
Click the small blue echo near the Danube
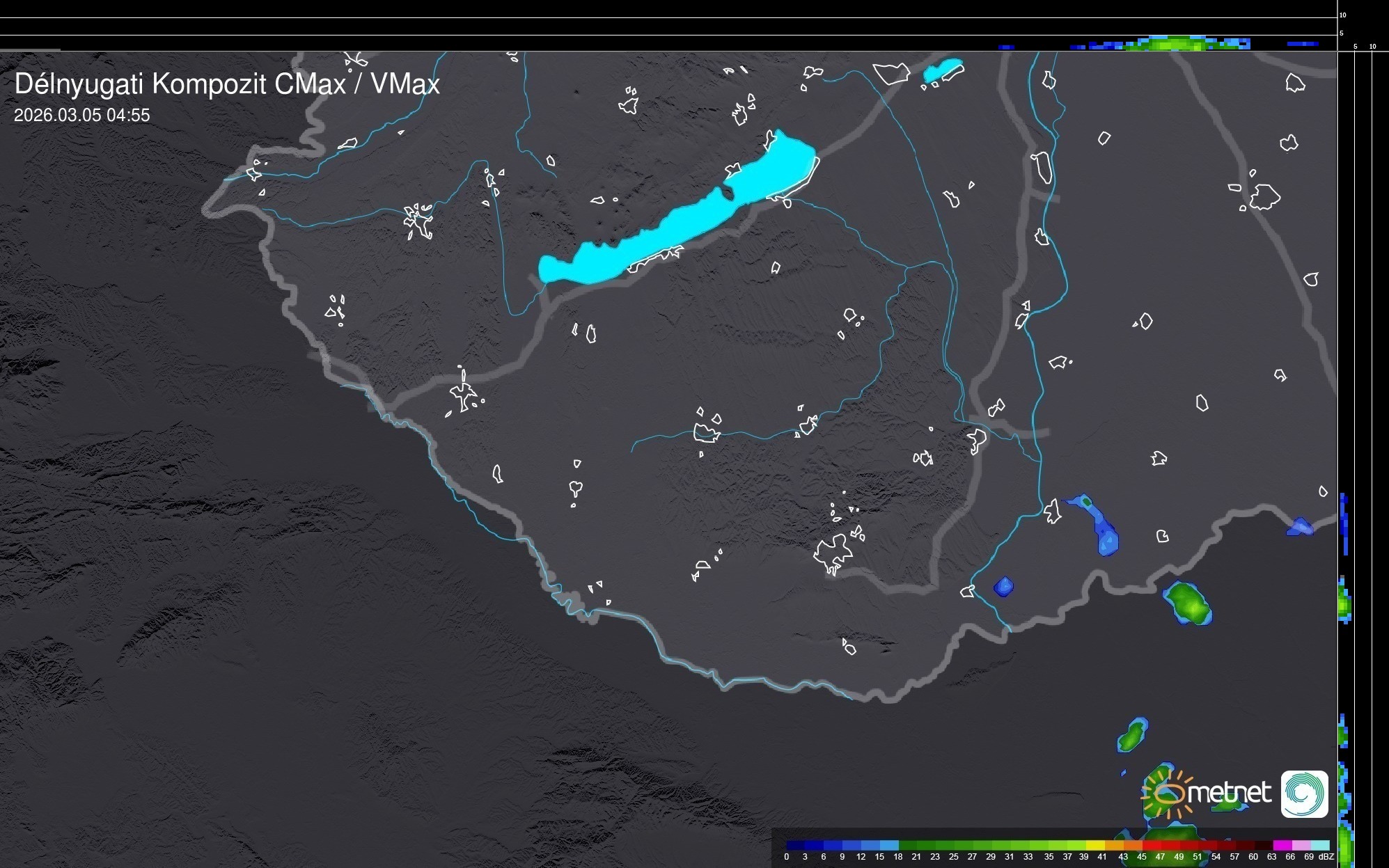(x=1003, y=587)
